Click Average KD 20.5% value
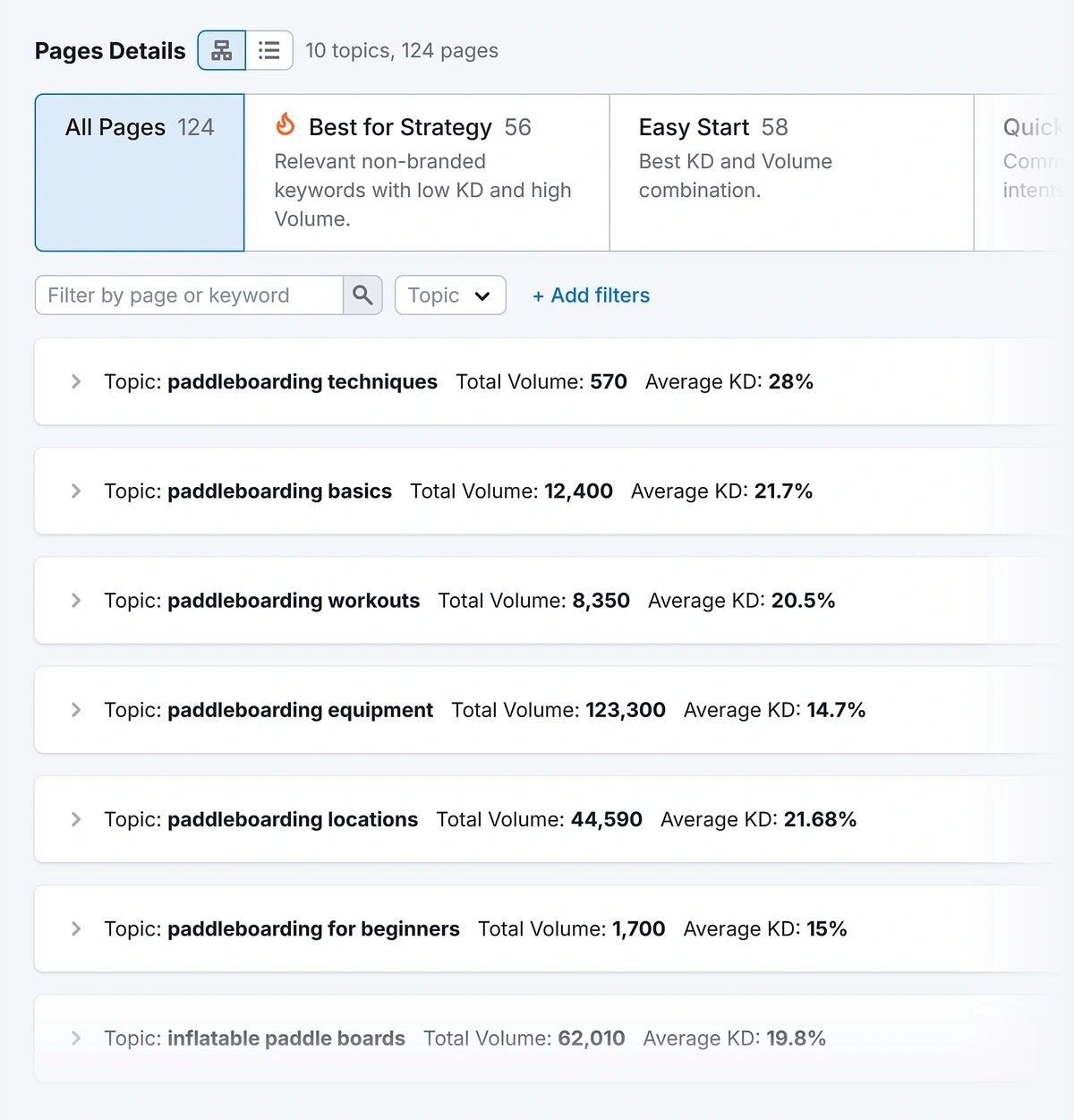Viewport: 1074px width, 1120px height. [x=804, y=600]
